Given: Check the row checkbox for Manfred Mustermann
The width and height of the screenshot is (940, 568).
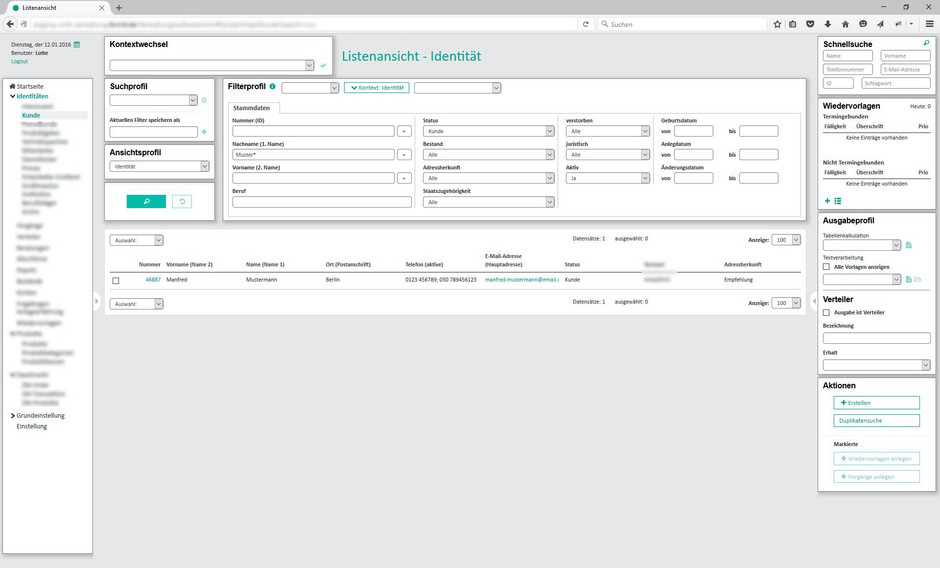Looking at the screenshot, I should [116, 280].
